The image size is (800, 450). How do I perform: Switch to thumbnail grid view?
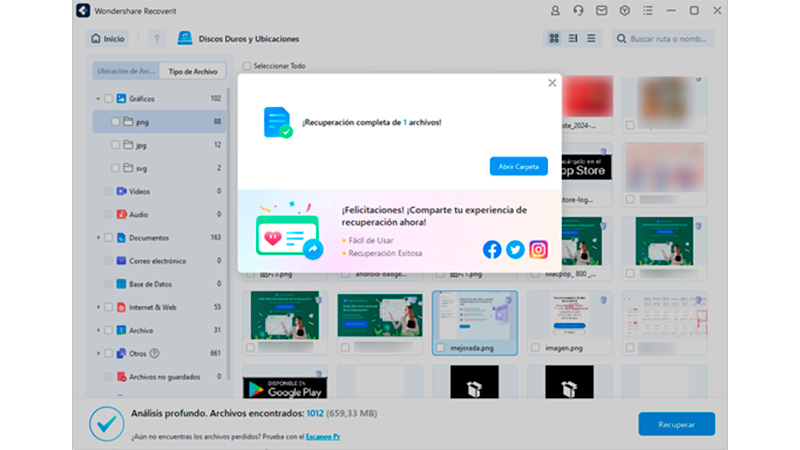tap(554, 39)
